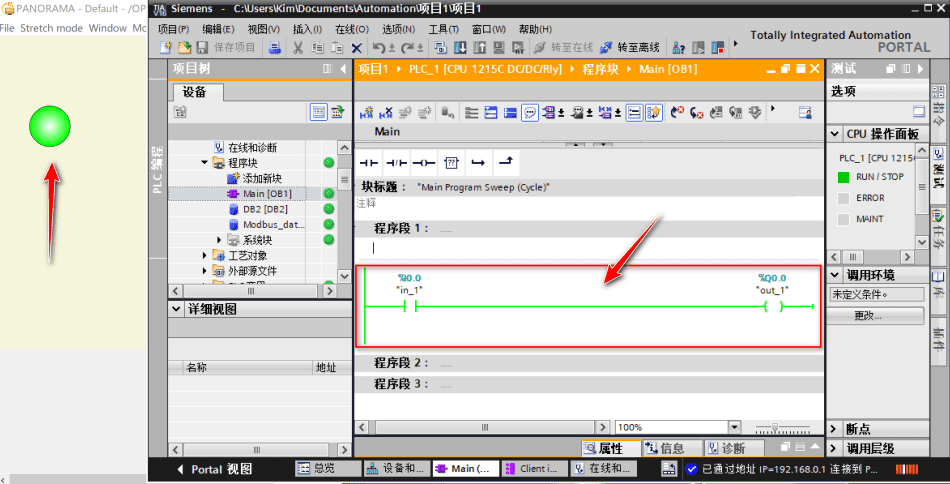The height and width of the screenshot is (484, 950).
Task: Click the 更改... button
Action: tap(874, 316)
